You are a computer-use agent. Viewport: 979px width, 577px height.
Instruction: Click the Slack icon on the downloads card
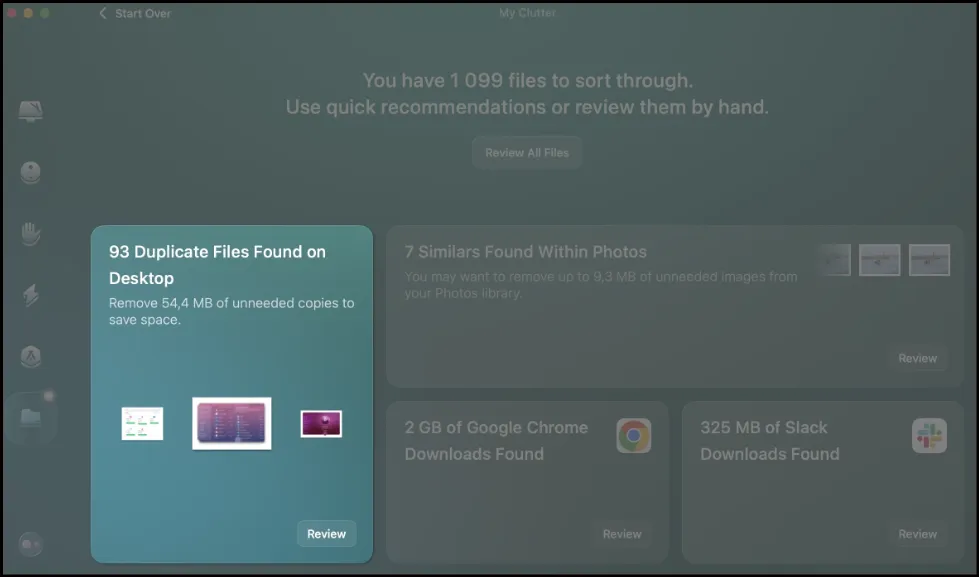click(x=930, y=434)
